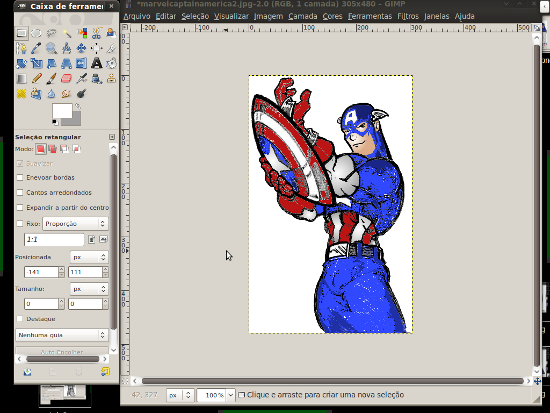Open the status bar px unit selector

180,395
